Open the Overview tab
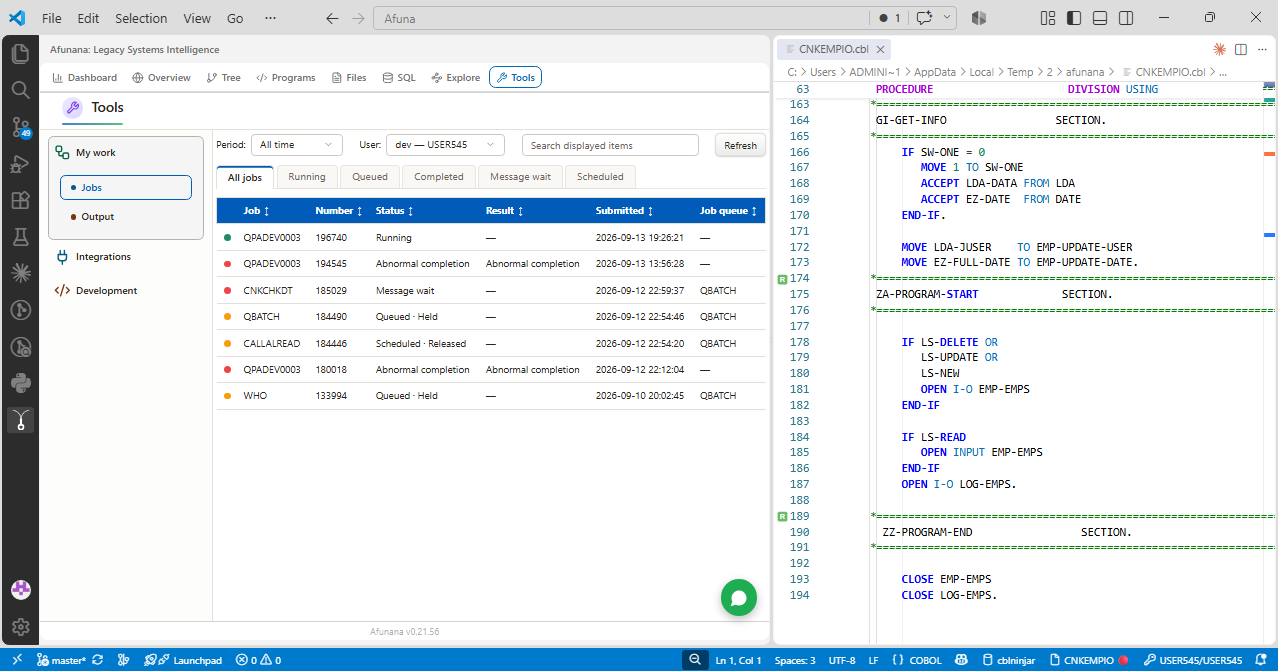Screen dimensions: 1278x671 161,77
